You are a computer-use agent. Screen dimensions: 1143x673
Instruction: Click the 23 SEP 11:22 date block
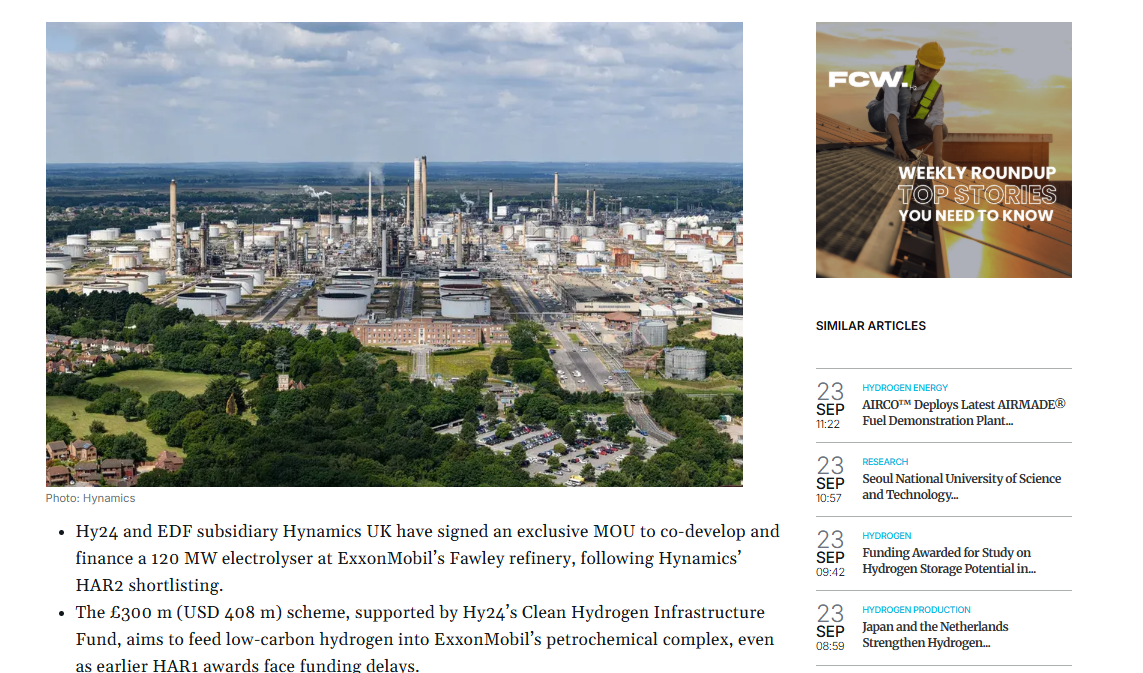pyautogui.click(x=830, y=406)
